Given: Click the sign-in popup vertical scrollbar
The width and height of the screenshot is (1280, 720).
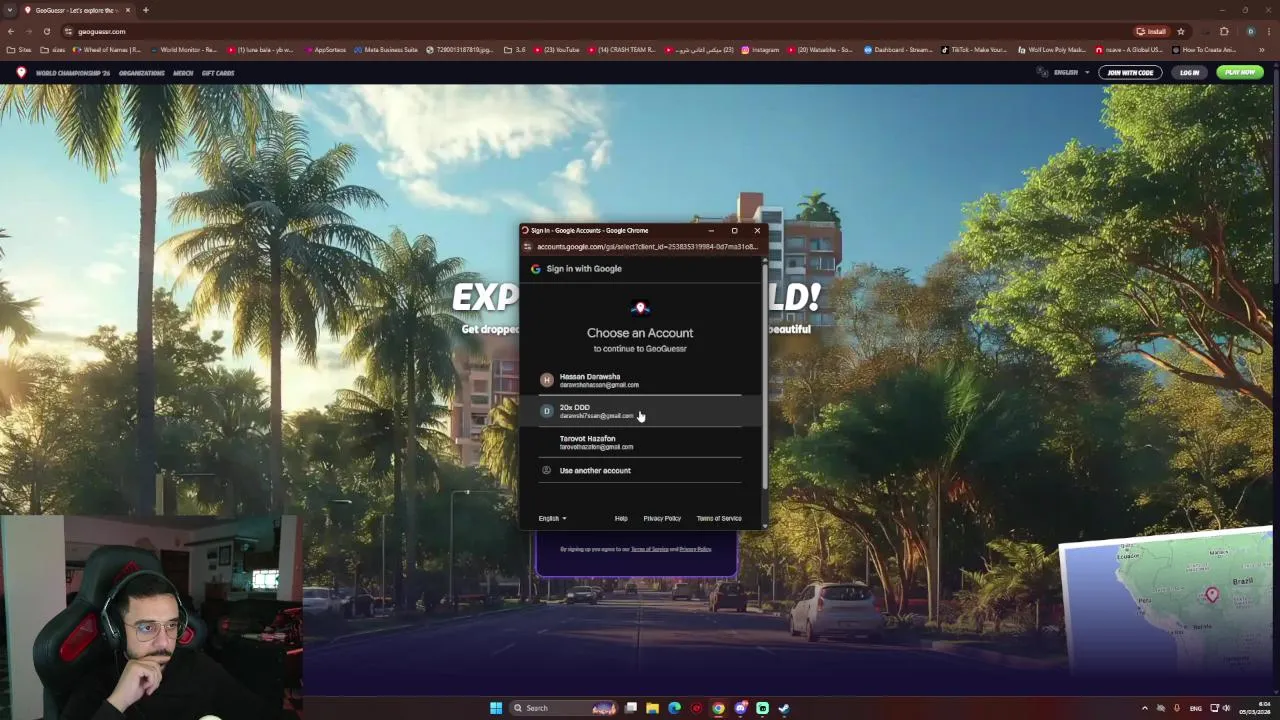Looking at the screenshot, I should point(765,375).
